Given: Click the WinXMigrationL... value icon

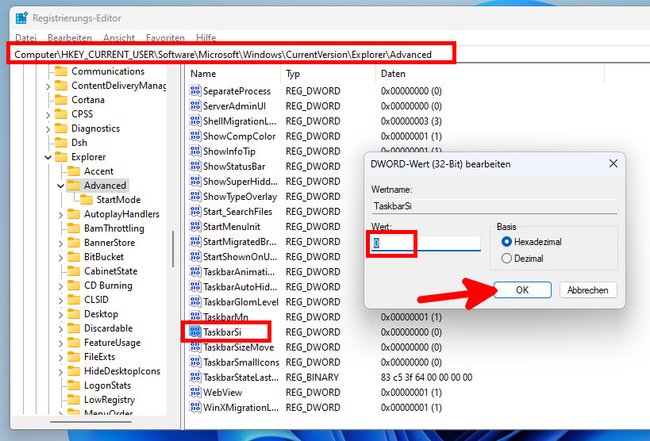Looking at the screenshot, I should click(195, 407).
